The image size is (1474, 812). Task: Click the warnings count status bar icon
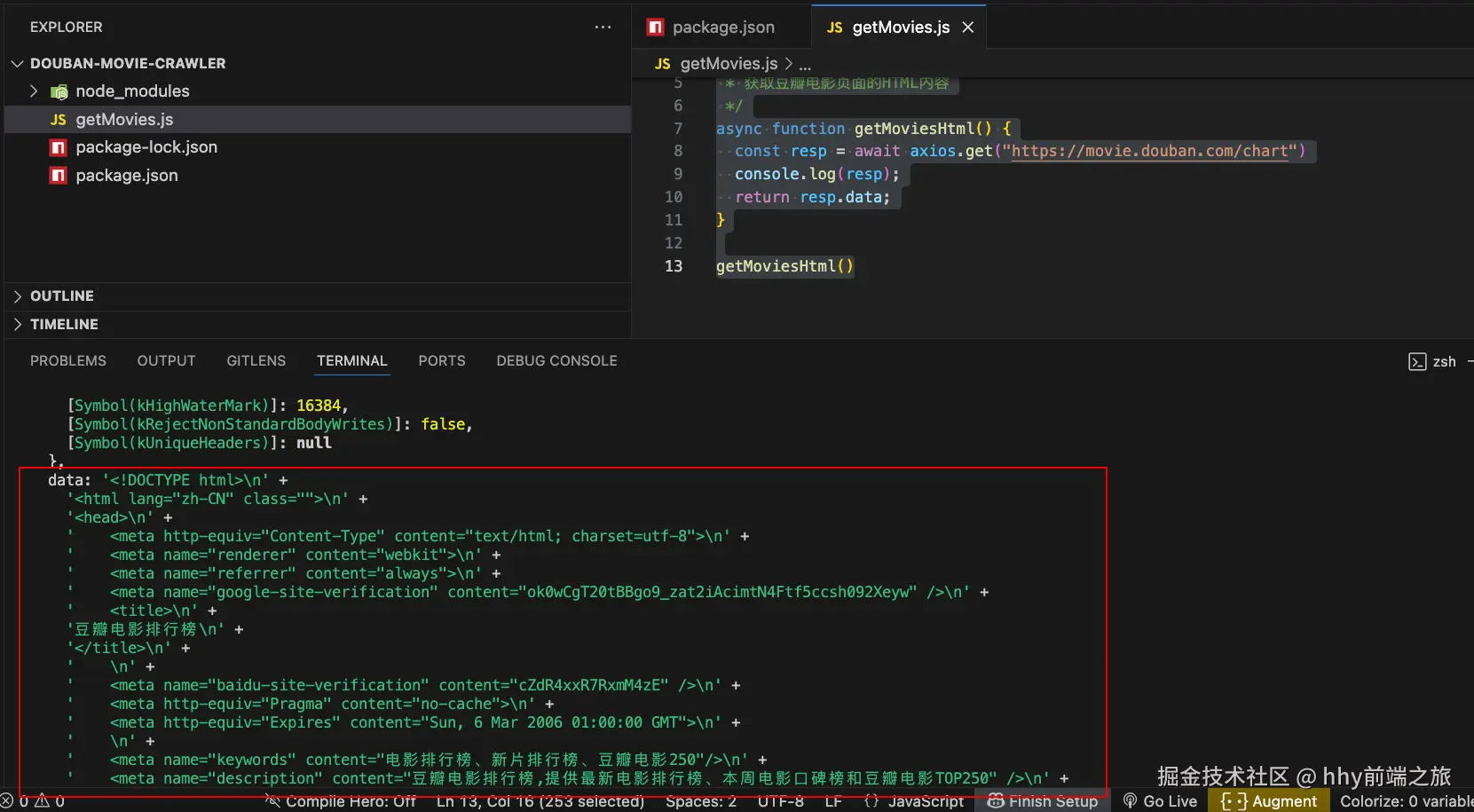42,801
